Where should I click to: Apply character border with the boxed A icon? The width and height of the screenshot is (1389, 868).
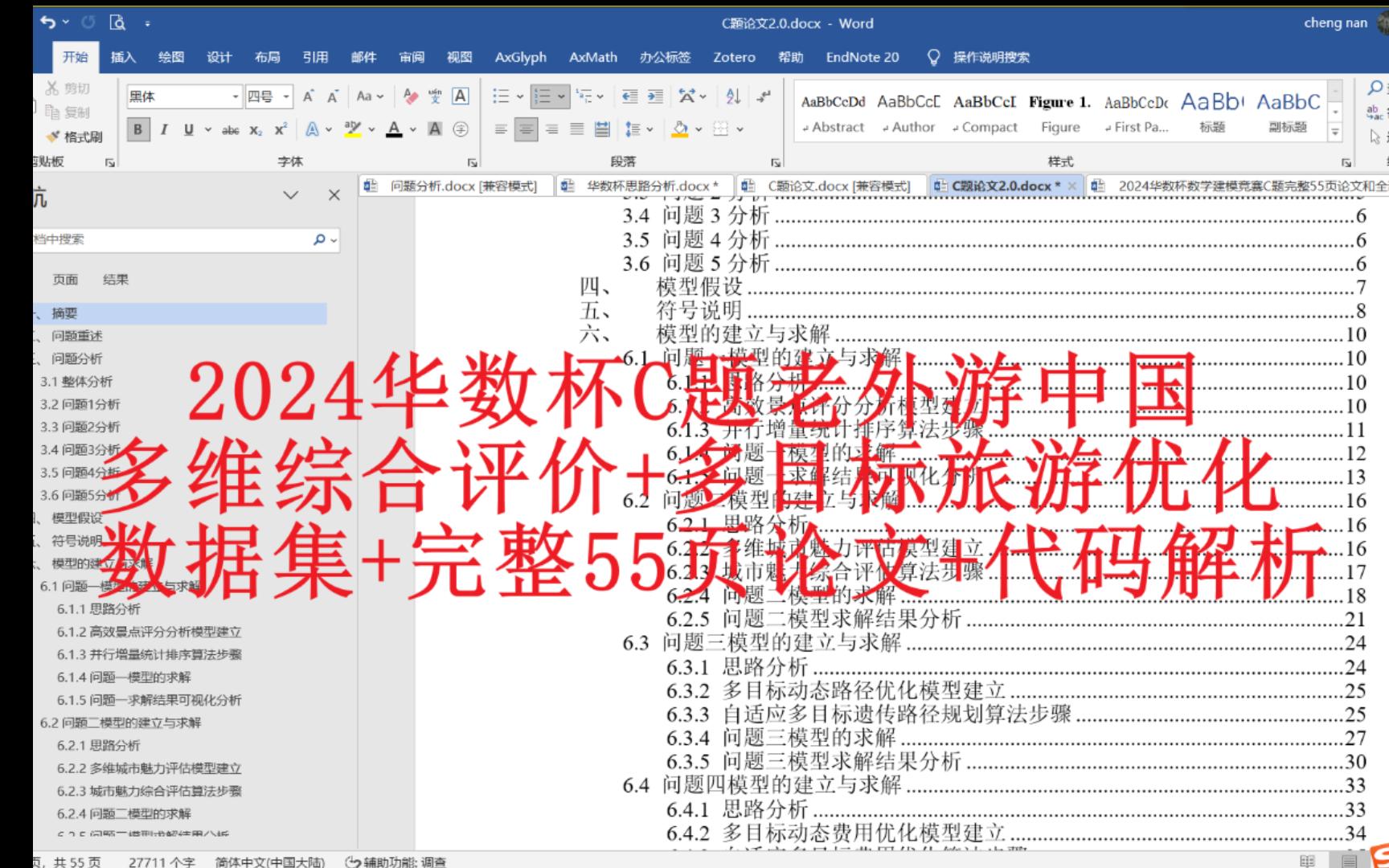(460, 96)
